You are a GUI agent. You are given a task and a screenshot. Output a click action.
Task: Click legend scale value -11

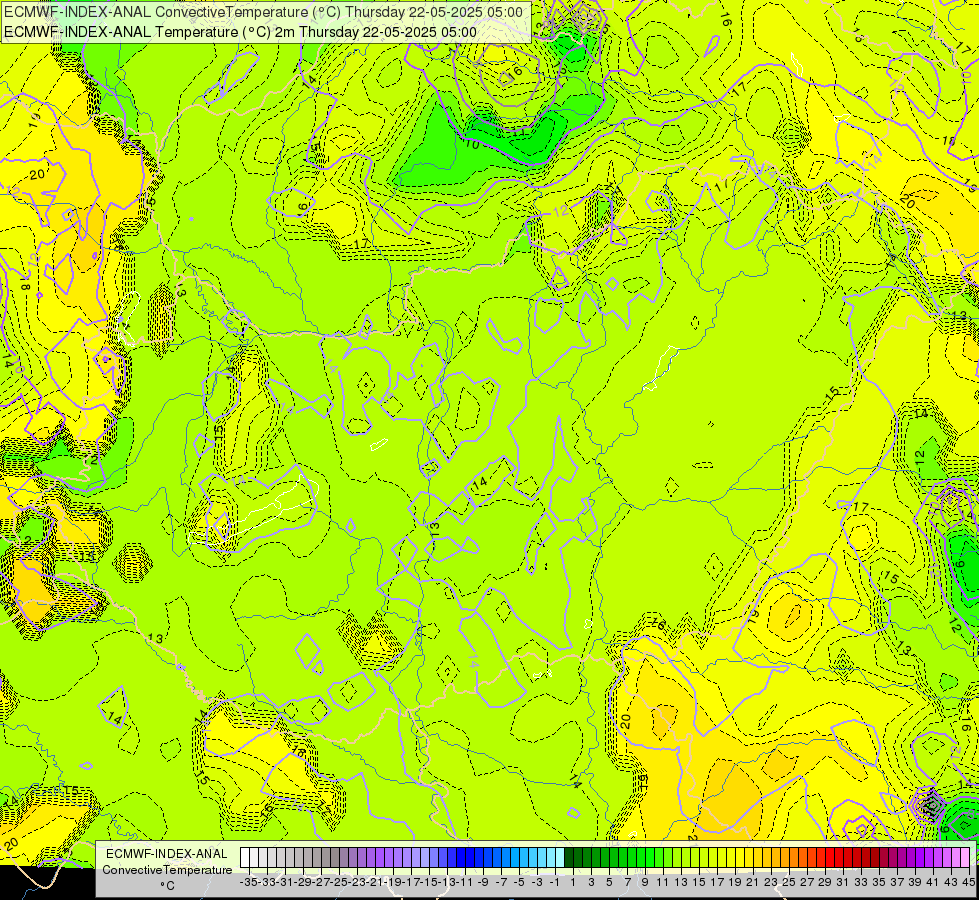[465, 883]
